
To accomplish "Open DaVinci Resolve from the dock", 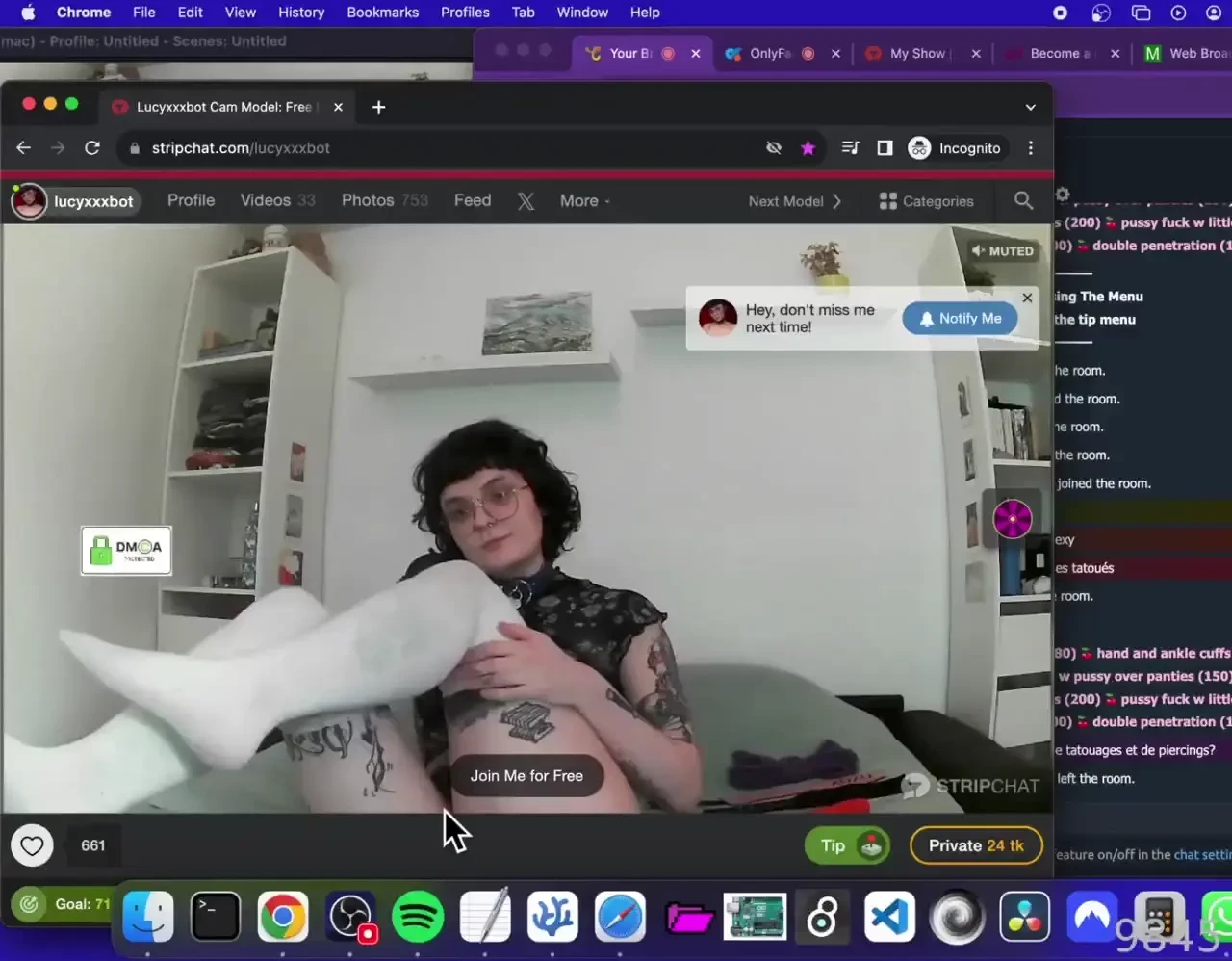I will [1024, 917].
